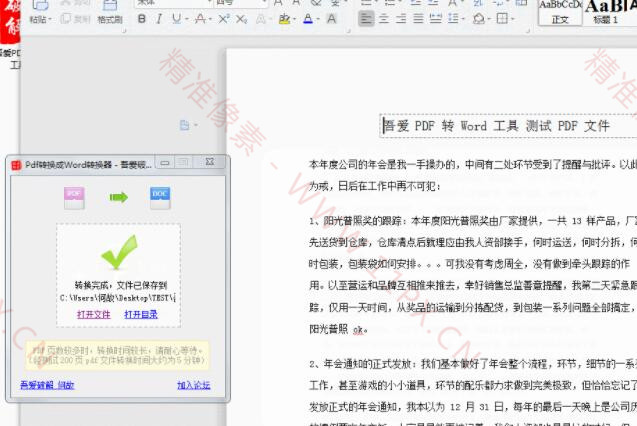This screenshot has width=637, height=426.
Task: Click the Copy (复制) button
Action: coord(75,19)
